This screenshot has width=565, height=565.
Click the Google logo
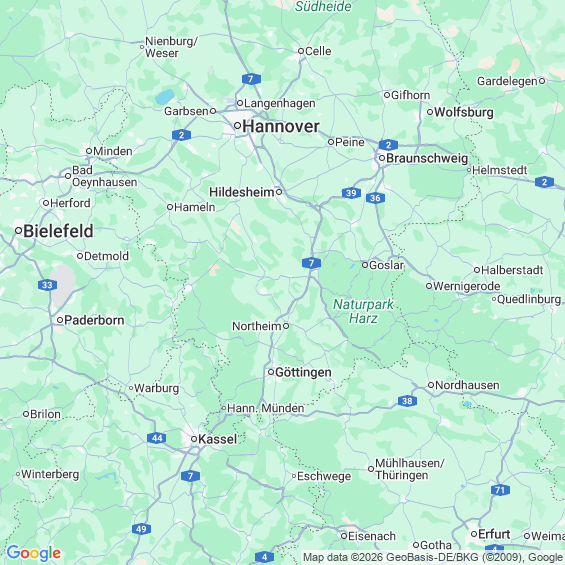34,553
